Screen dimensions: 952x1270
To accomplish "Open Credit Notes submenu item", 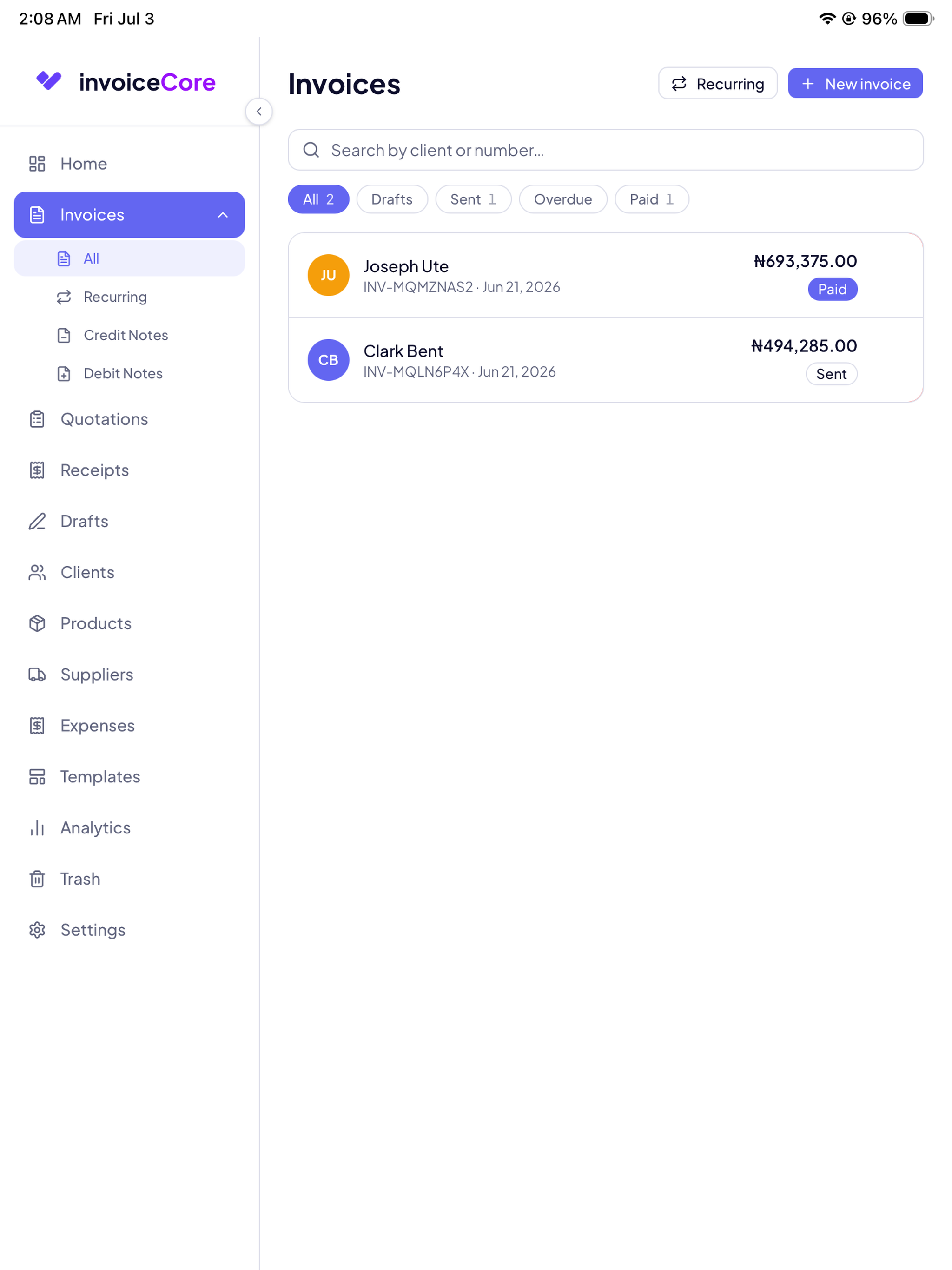I will pyautogui.click(x=129, y=335).
